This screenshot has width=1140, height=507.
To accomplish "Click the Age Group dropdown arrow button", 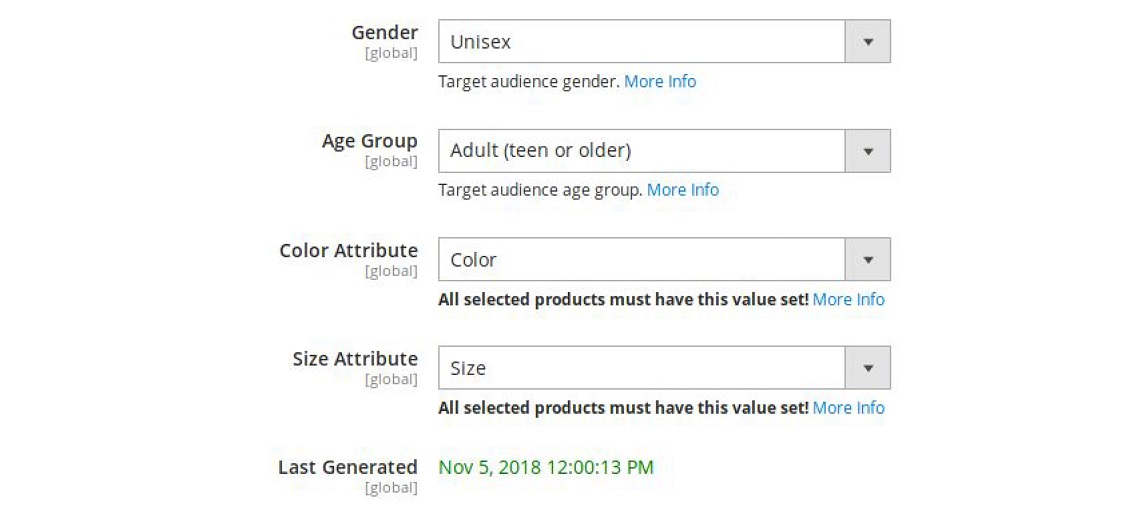I will coord(868,151).
